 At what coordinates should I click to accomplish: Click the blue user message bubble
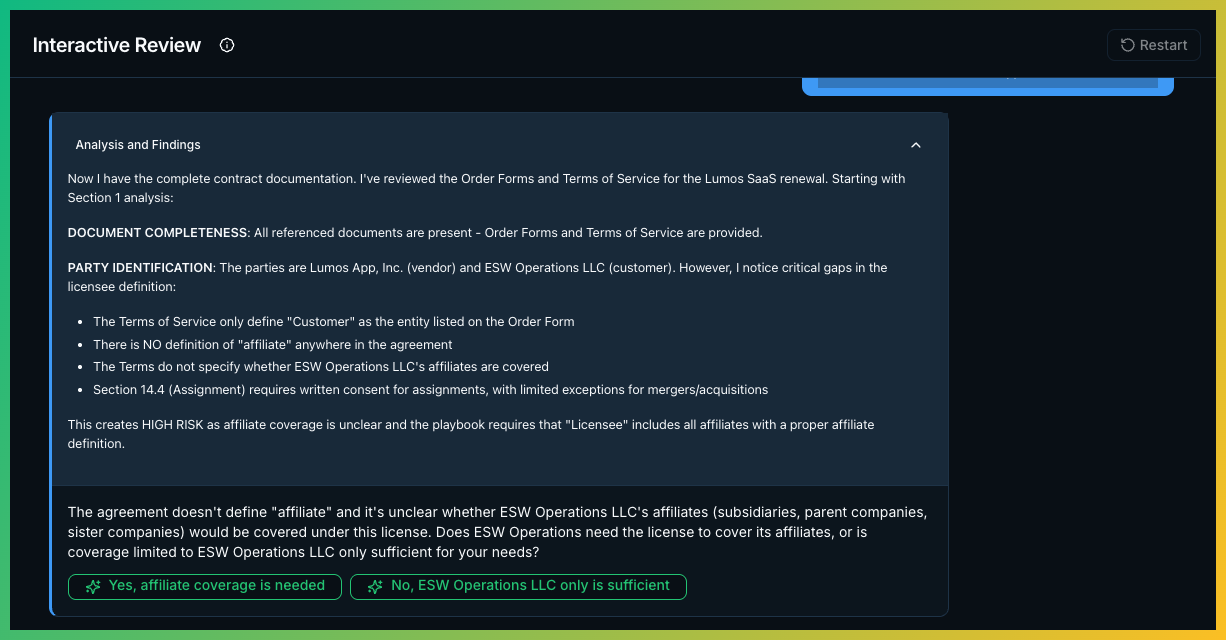pyautogui.click(x=988, y=80)
